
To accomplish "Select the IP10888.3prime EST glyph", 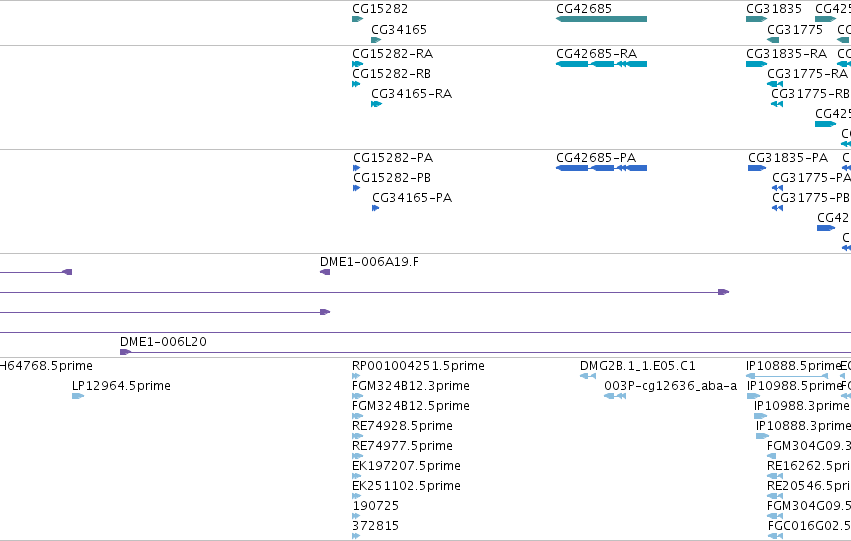I will click(763, 436).
